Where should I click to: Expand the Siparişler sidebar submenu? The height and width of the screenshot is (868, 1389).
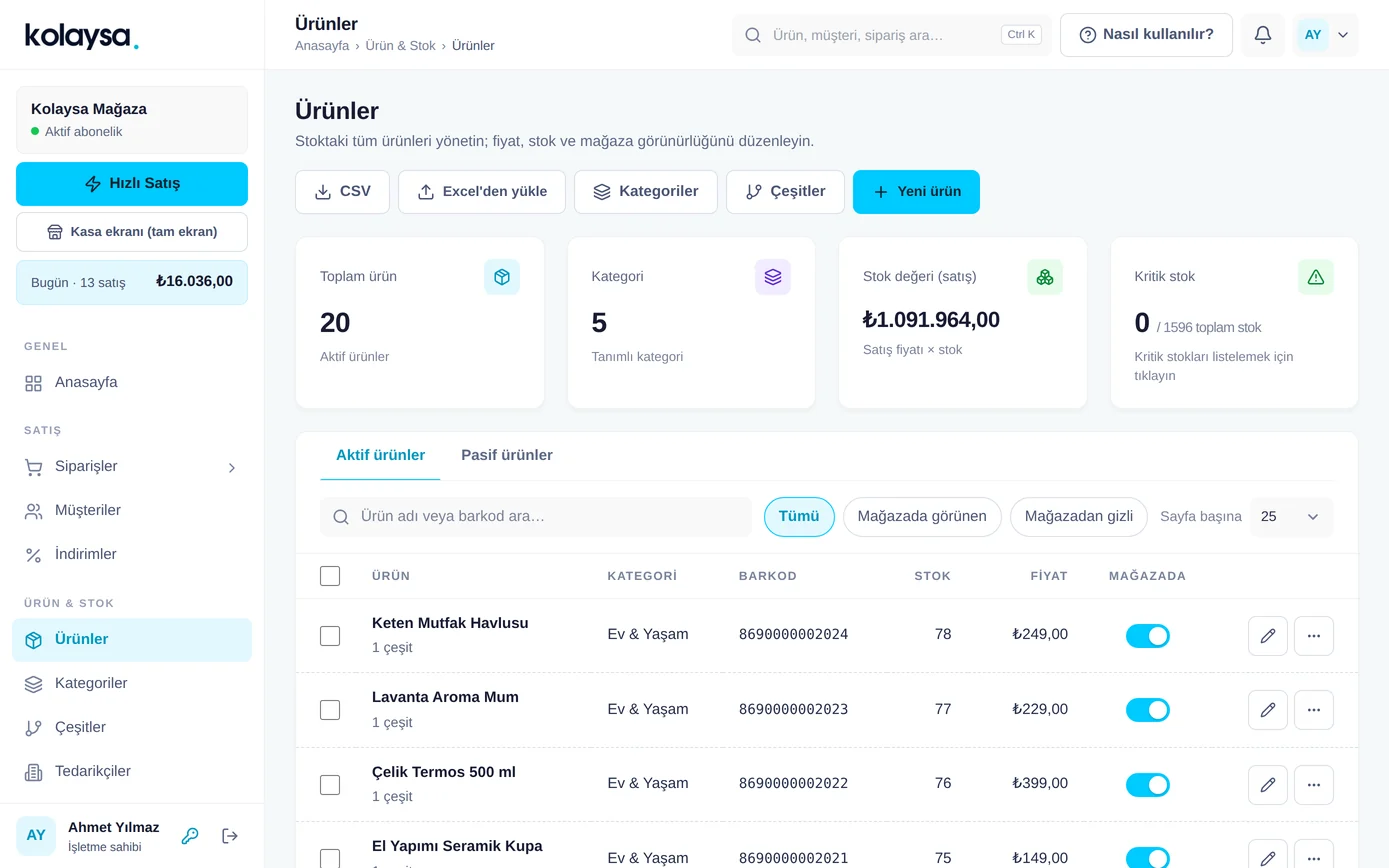click(x=232, y=467)
